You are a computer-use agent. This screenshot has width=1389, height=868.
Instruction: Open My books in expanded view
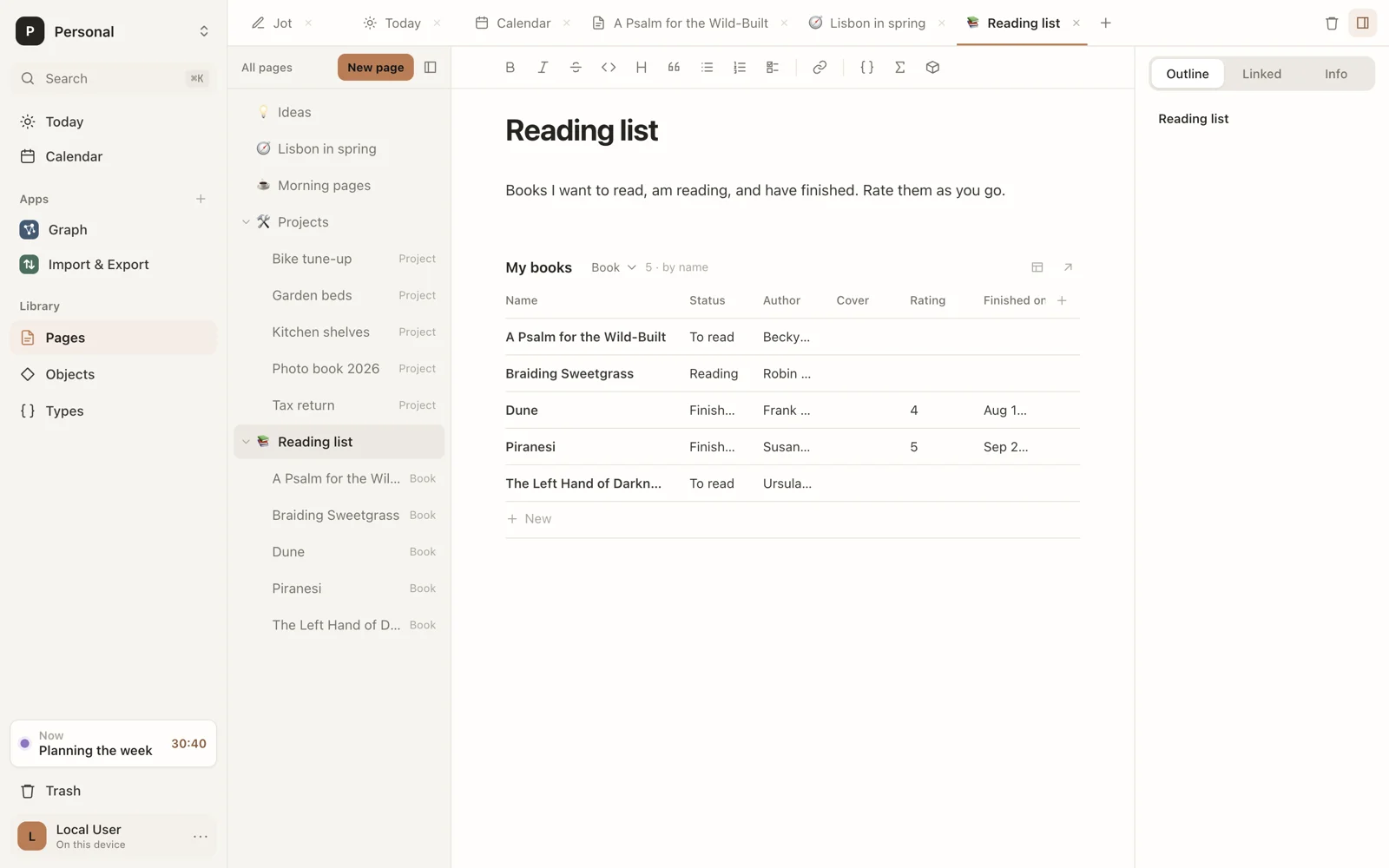1068,267
